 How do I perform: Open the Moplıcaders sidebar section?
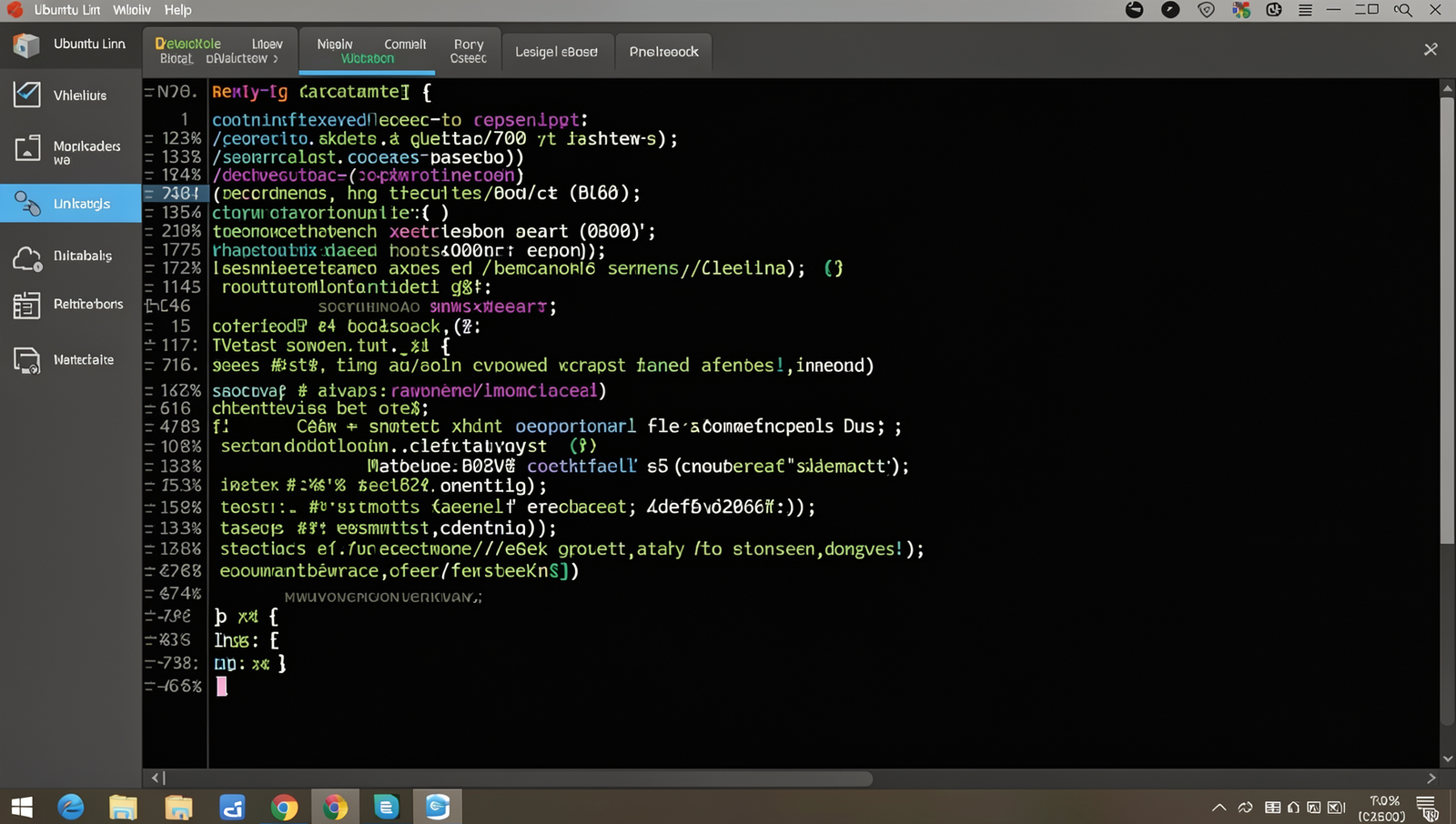coord(70,151)
